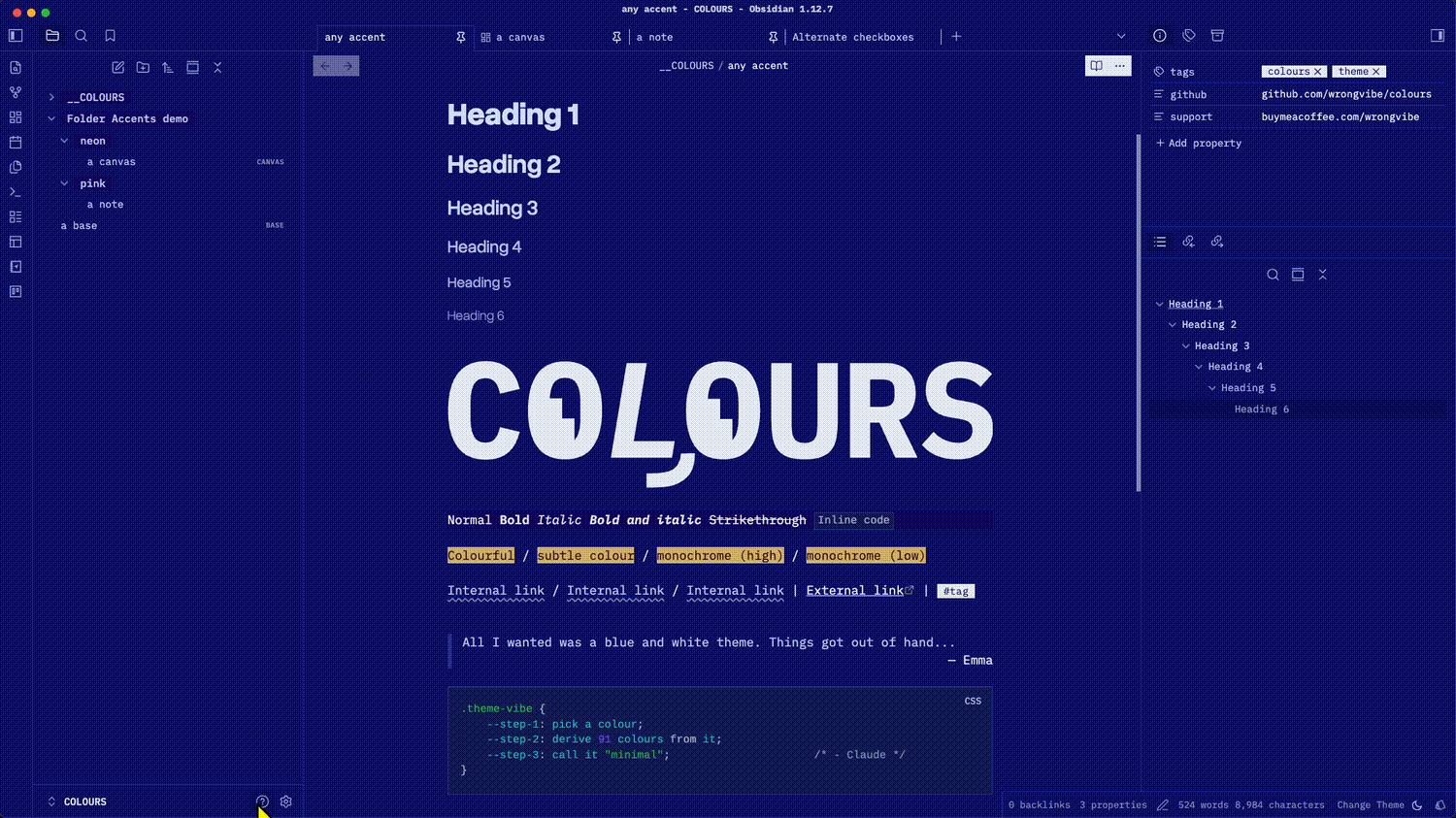Open settings gear icon
Viewport: 1456px width, 818px height.
pyautogui.click(x=286, y=802)
